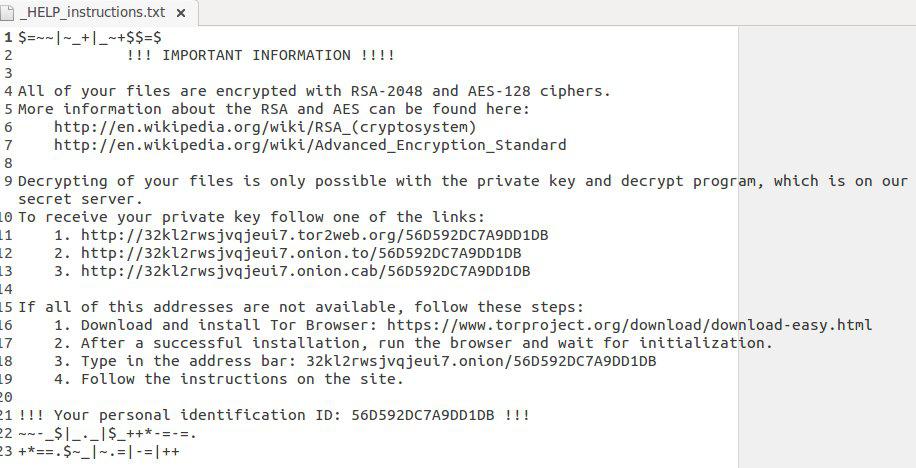Select the _HELP_instructions.txt tab

tap(92, 11)
